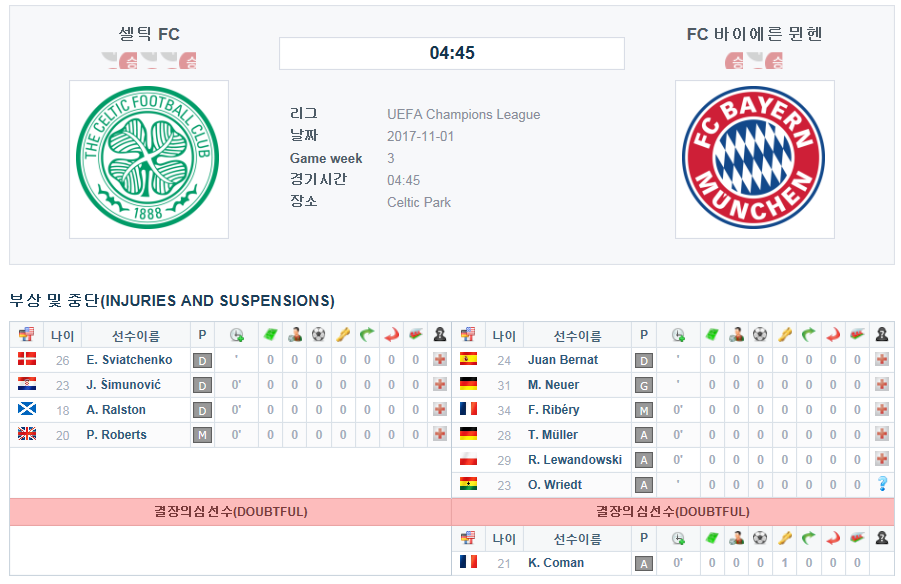Open E. Sviatchenko player profile
The width and height of the screenshot is (901, 584).
click(129, 360)
